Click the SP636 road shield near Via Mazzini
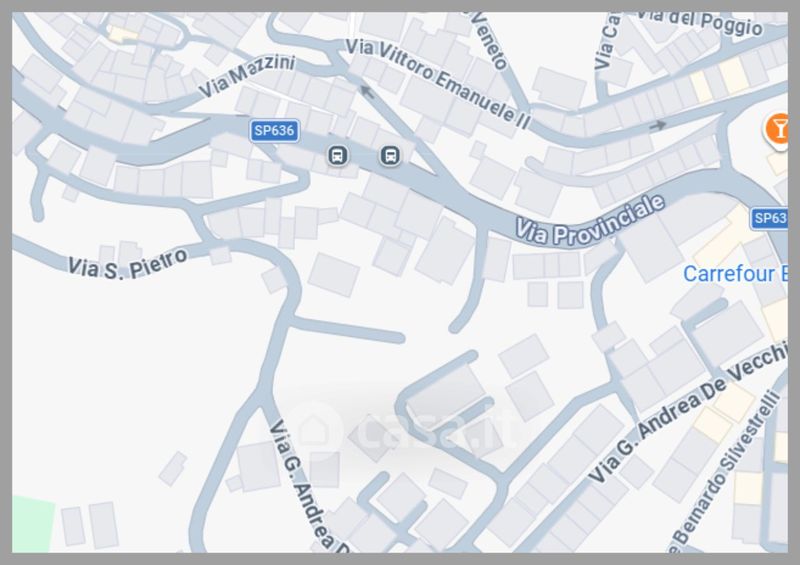Viewport: 800px width, 565px height. [x=274, y=131]
